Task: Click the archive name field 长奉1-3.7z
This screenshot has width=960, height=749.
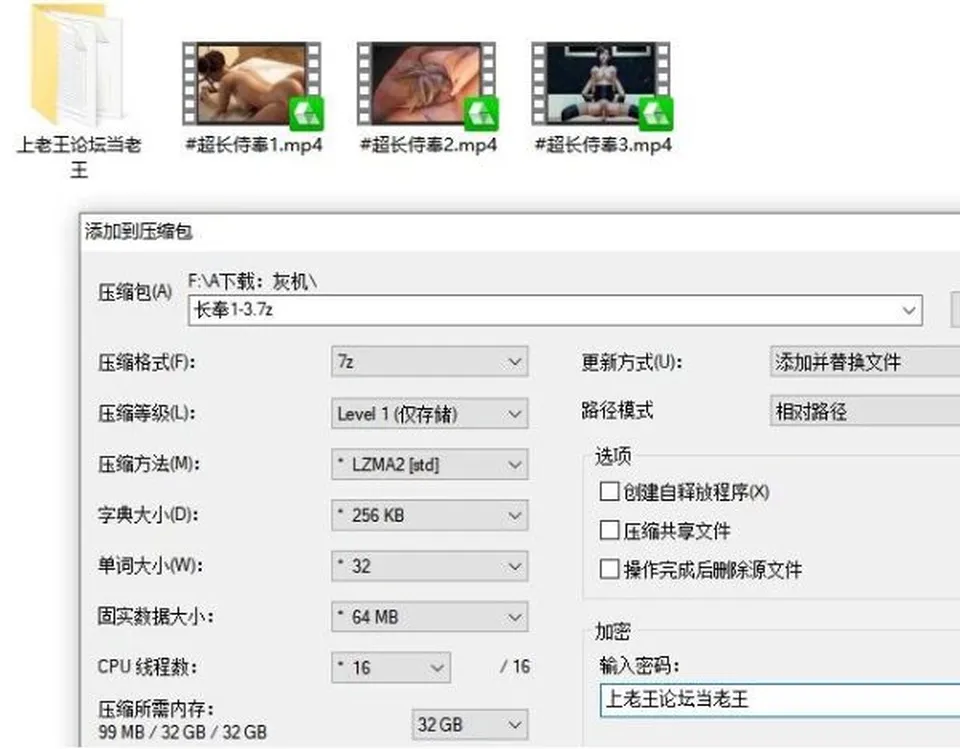Action: click(x=555, y=311)
